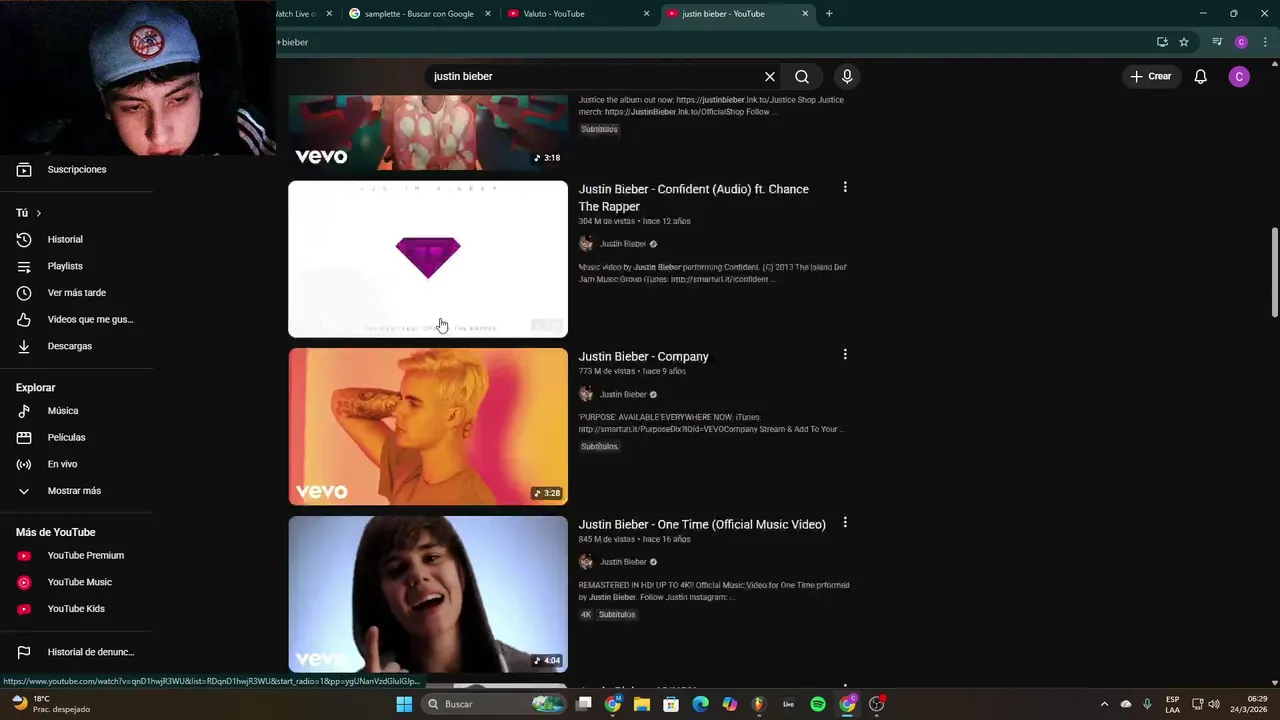The image size is (1280, 720).
Task: Switch to samplette Google search tab
Action: (x=420, y=14)
